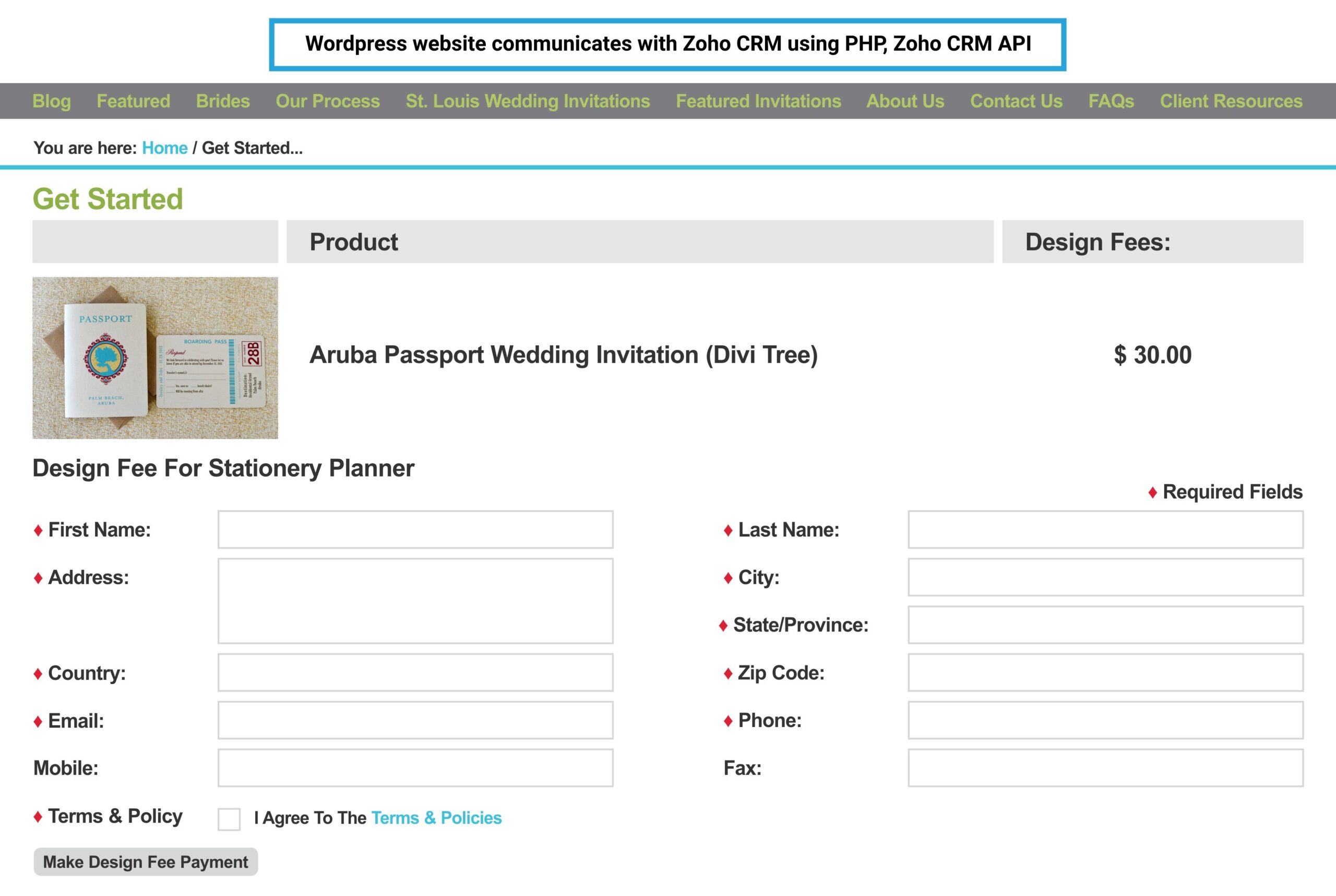The width and height of the screenshot is (1336, 896).
Task: Open the FAQs navigation item
Action: [1111, 101]
